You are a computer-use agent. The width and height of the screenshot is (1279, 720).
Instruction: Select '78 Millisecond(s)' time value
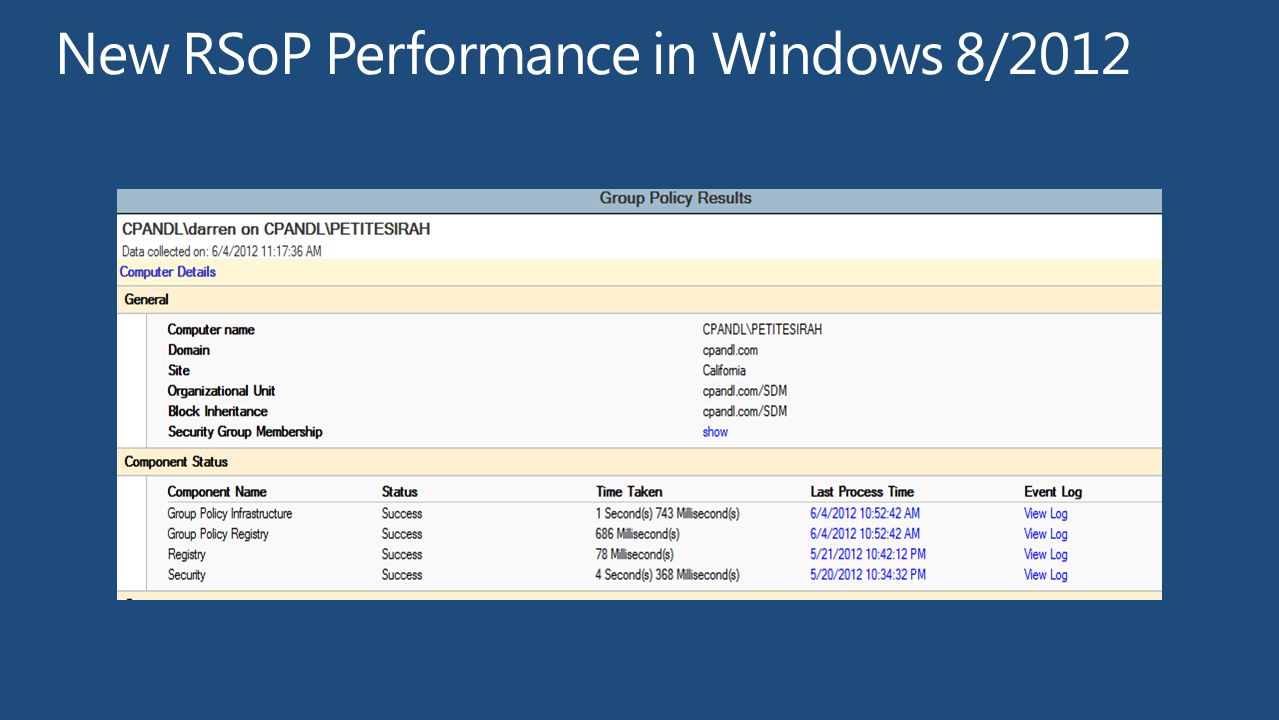click(x=635, y=554)
